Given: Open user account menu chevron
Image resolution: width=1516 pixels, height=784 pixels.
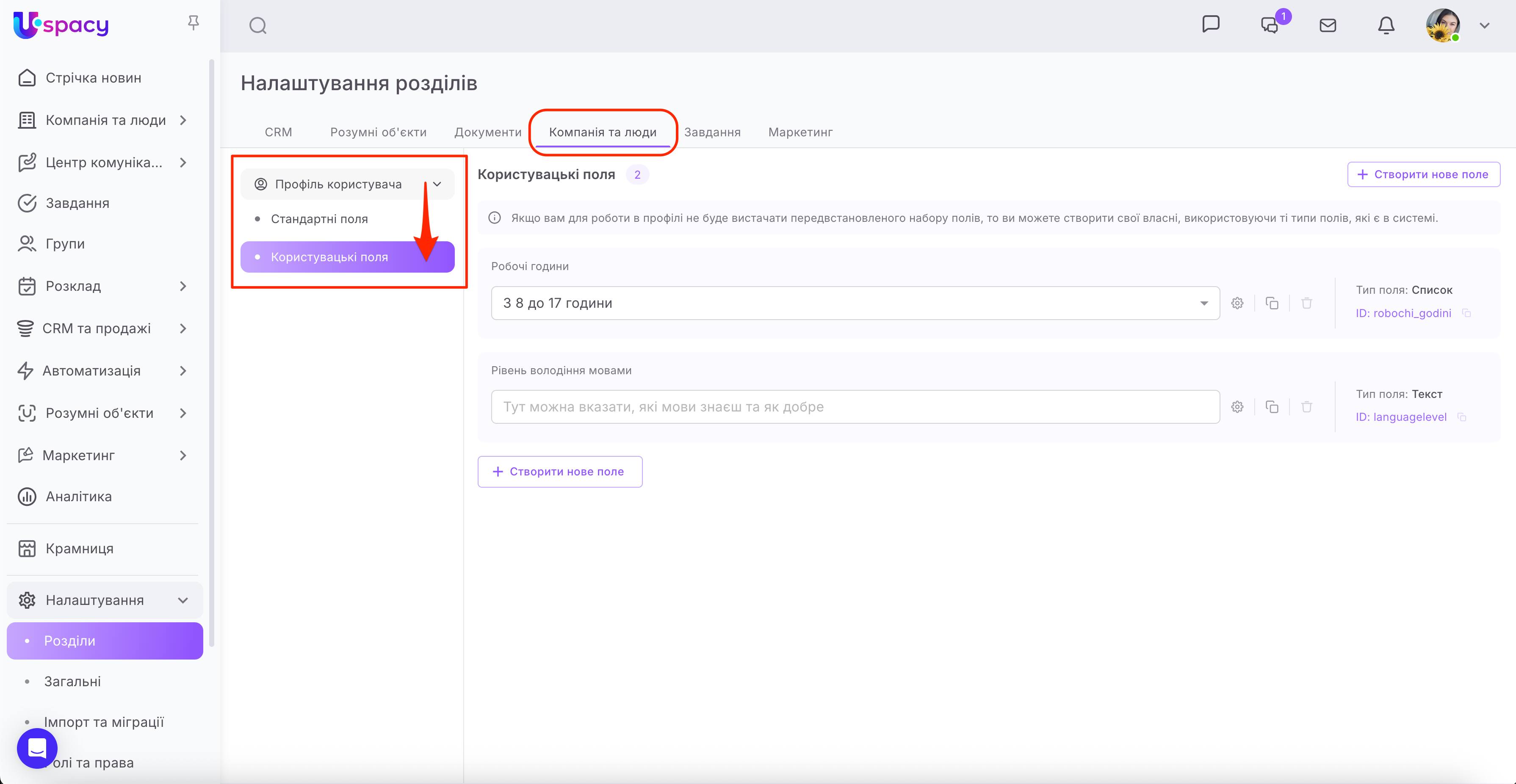Looking at the screenshot, I should click(x=1484, y=26).
